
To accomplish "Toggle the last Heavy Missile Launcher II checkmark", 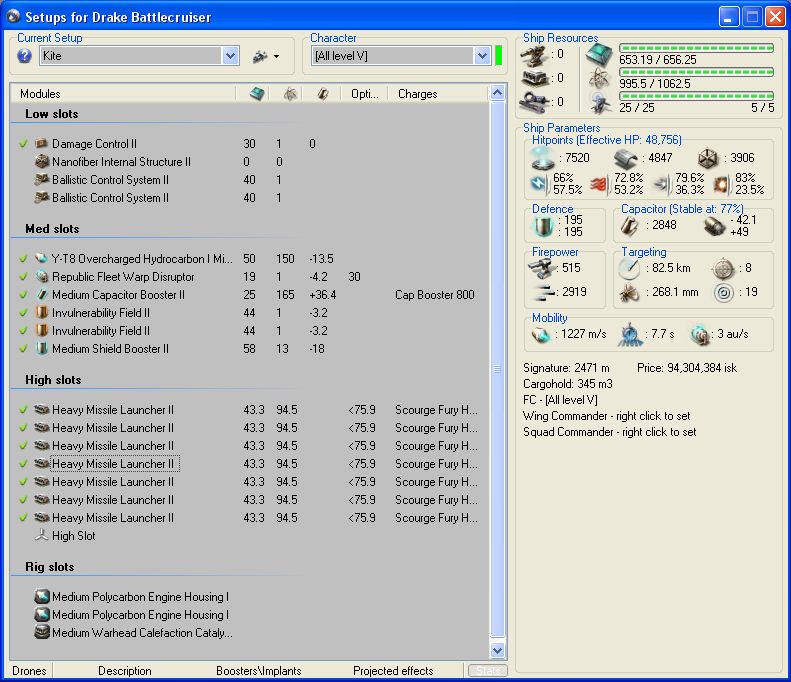I will [23, 518].
